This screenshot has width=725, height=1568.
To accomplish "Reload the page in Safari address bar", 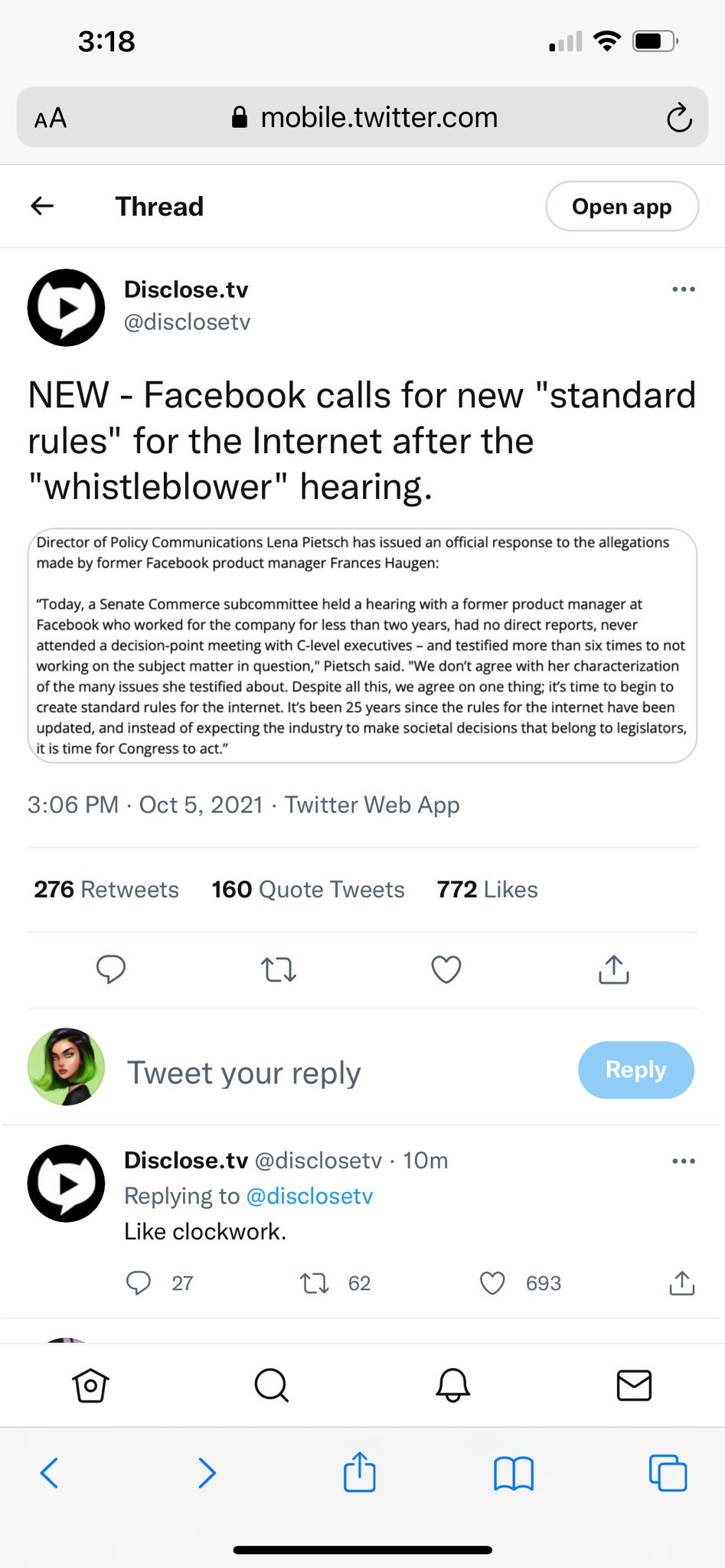I will point(678,118).
